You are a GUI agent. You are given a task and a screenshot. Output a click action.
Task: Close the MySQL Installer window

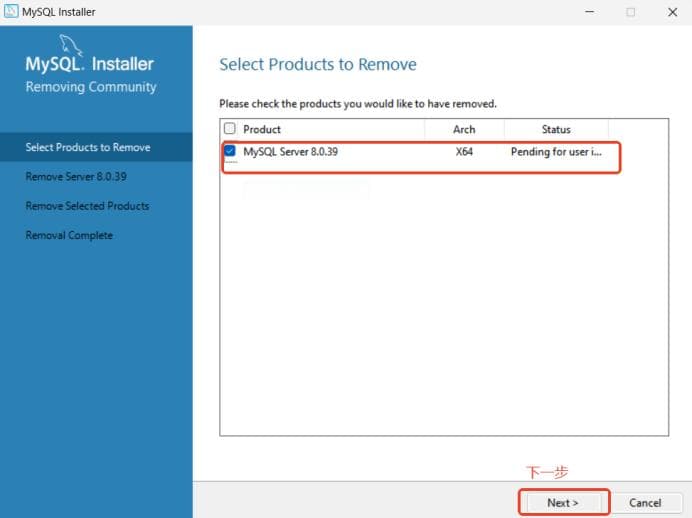[672, 12]
